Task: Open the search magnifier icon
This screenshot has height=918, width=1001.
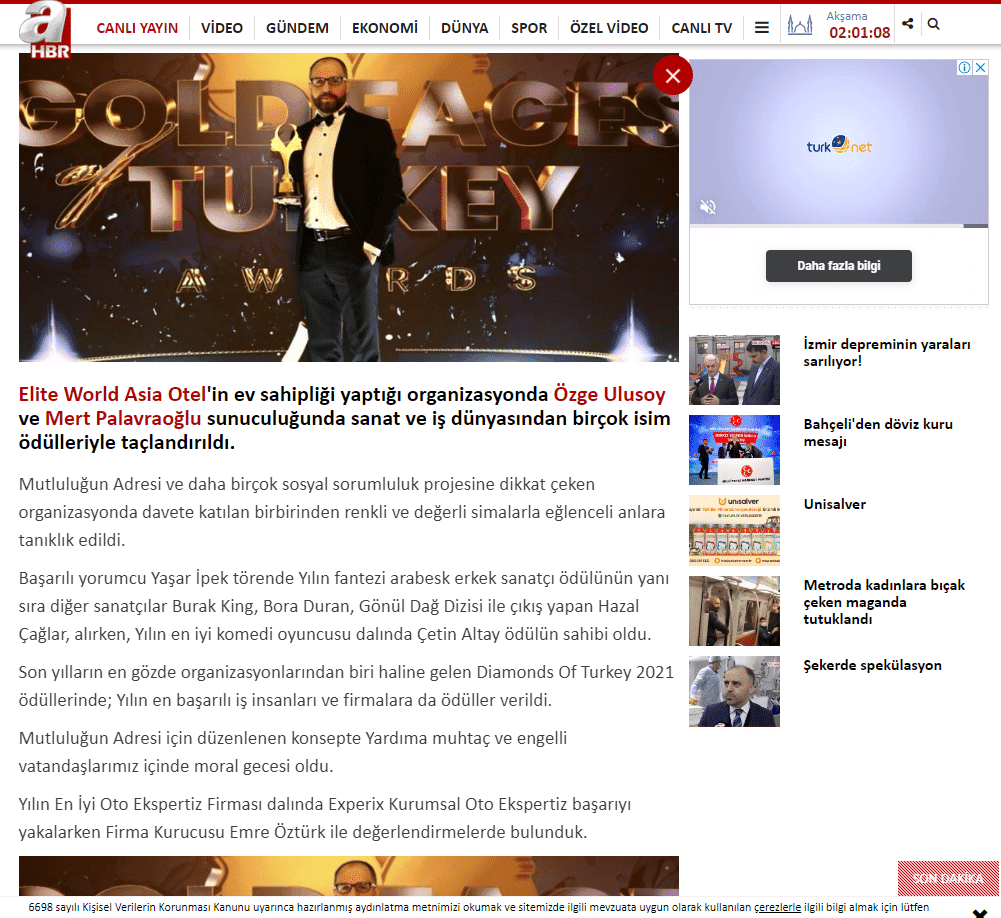Action: pos(933,24)
